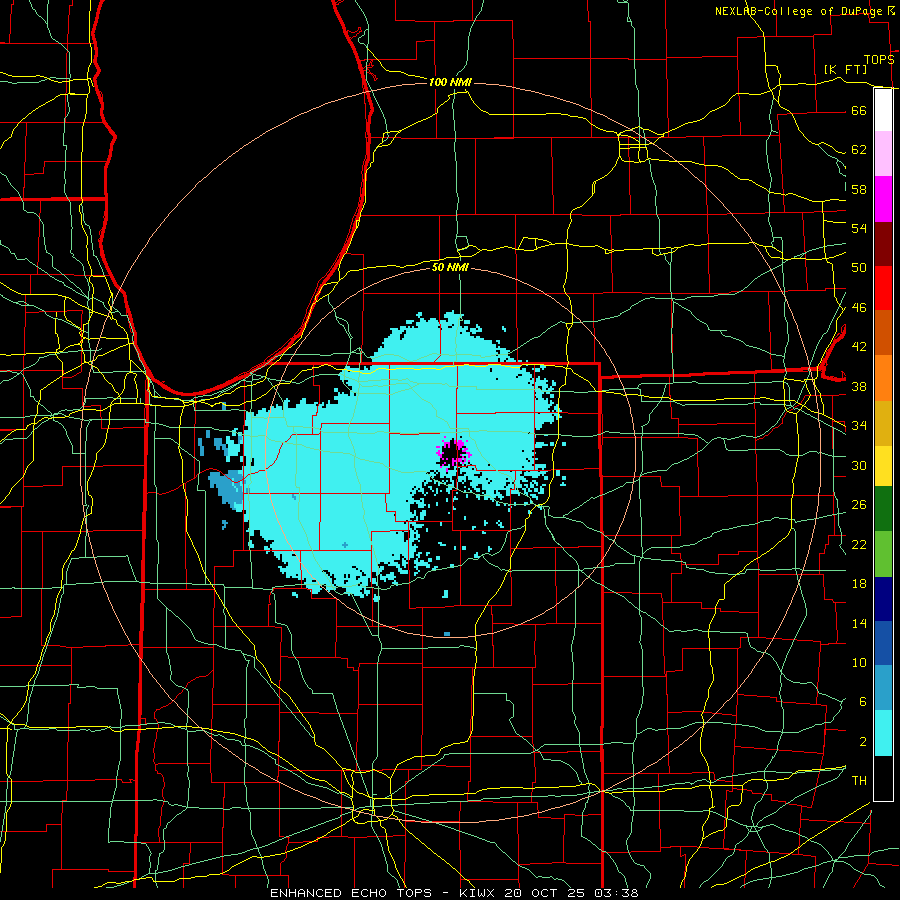Click the dark orange legend swatch near 42
900x900 pixels.
click(883, 333)
